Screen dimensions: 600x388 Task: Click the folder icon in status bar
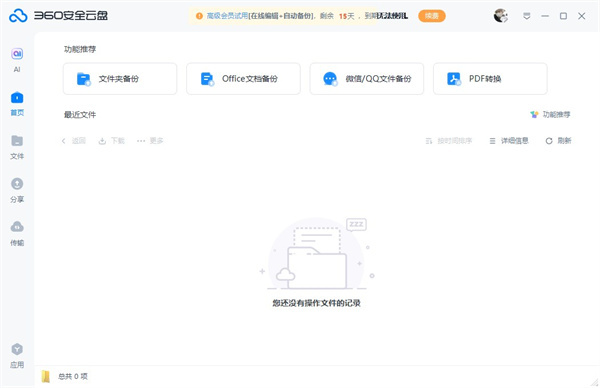point(46,377)
